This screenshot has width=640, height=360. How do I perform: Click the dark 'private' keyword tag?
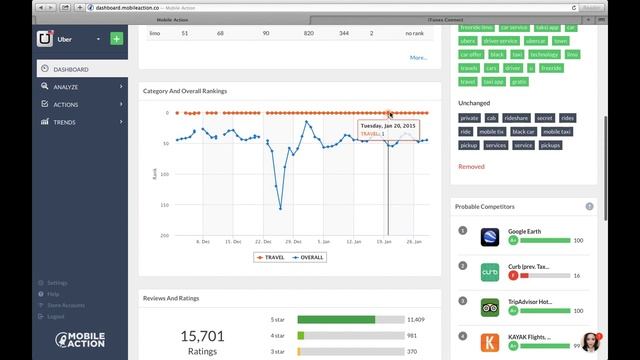[x=469, y=118]
